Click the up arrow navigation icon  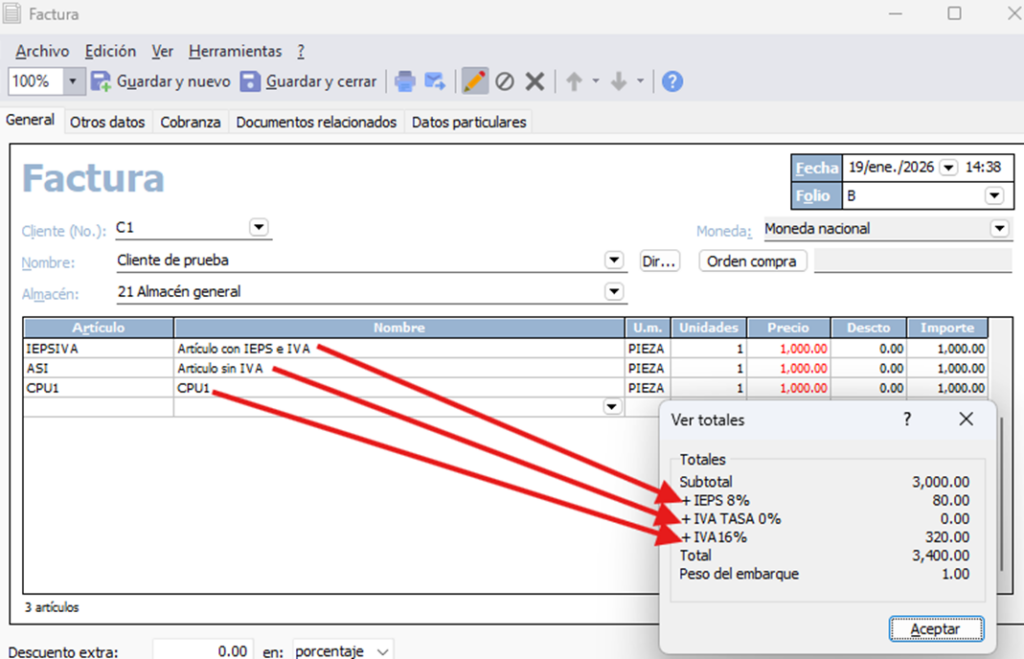pos(574,81)
